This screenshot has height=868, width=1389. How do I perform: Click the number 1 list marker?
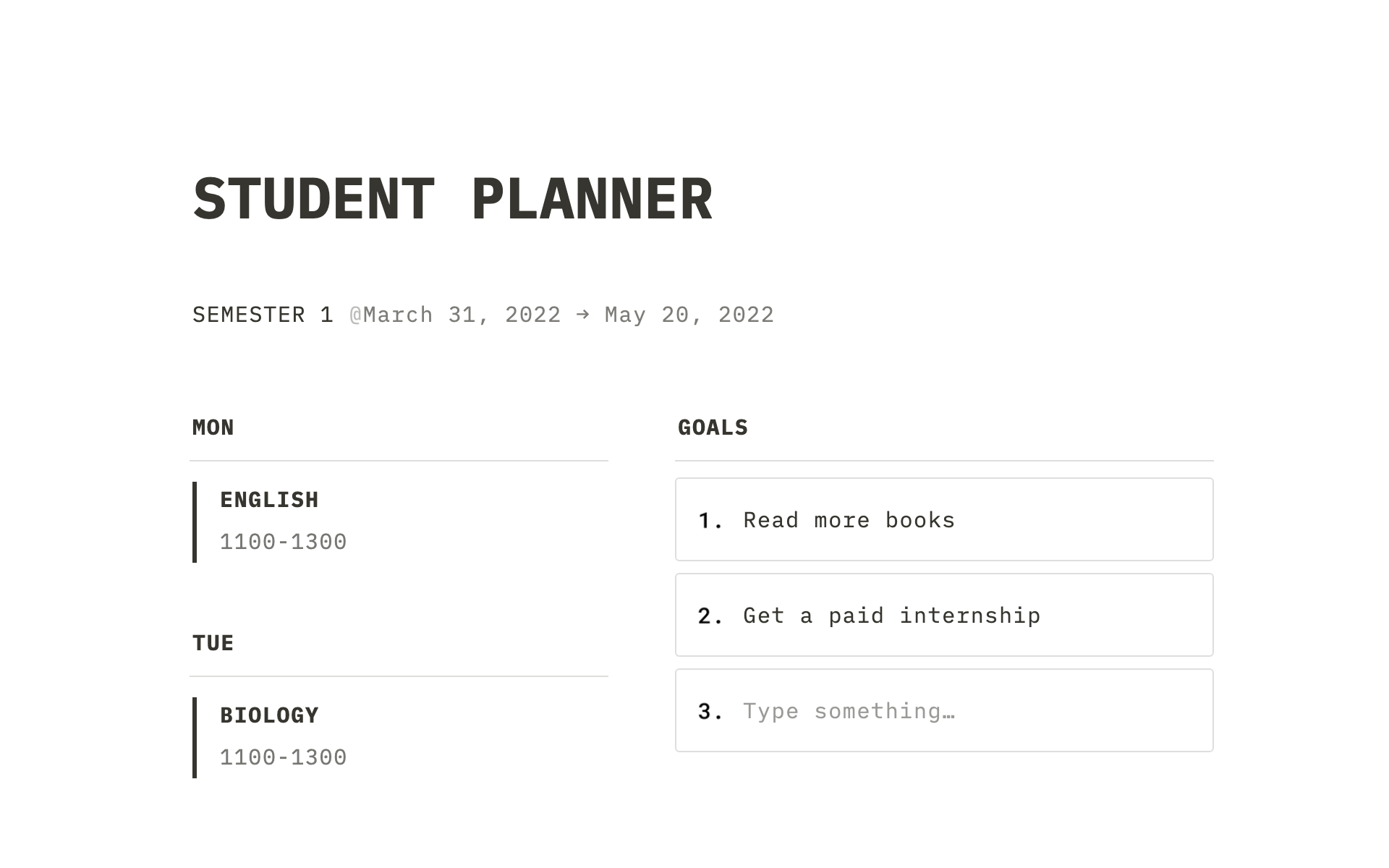coord(710,521)
